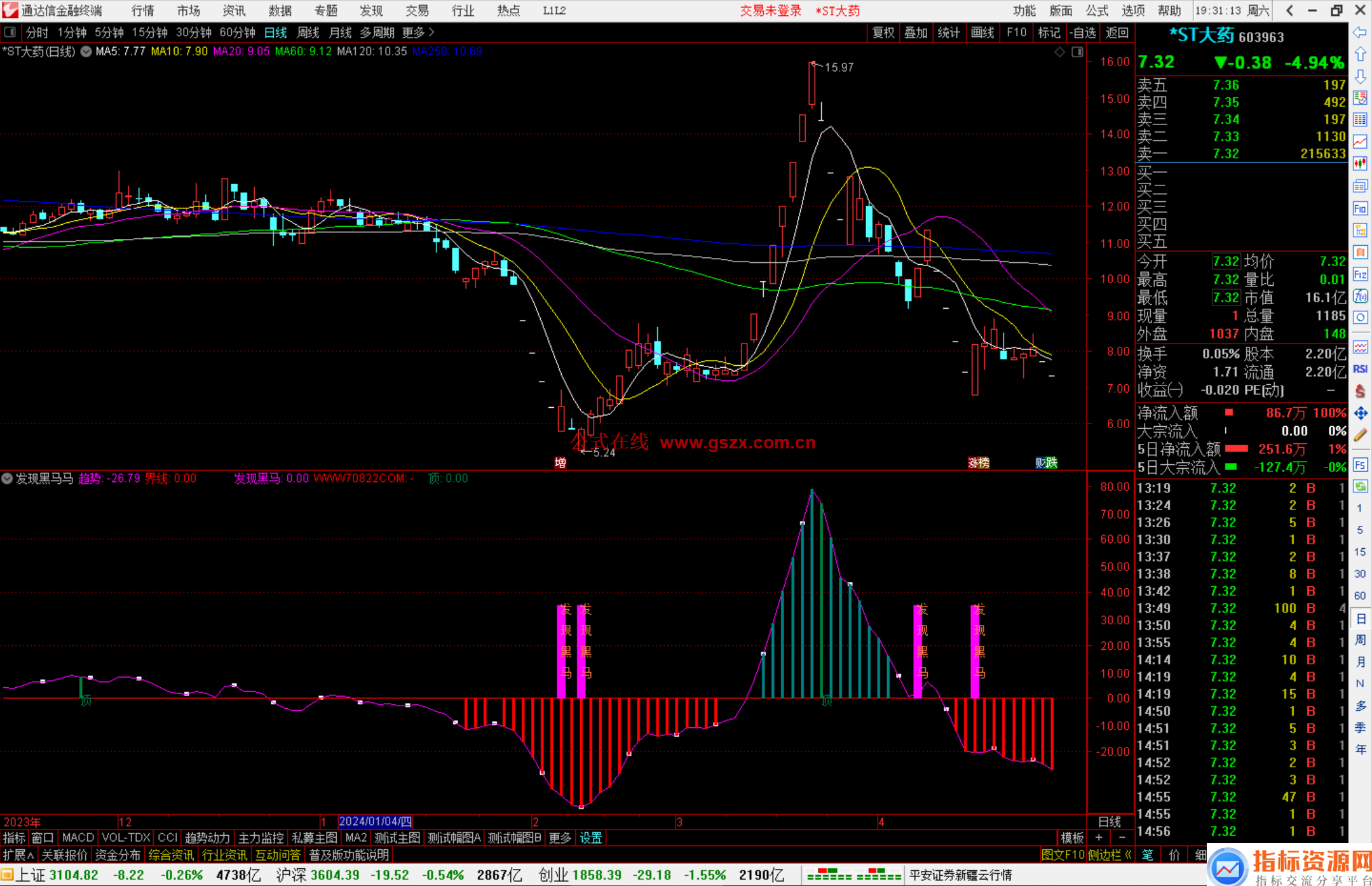The height and width of the screenshot is (886, 1372).
Task: Select the VOL-TDX indicator tab
Action: [126, 838]
